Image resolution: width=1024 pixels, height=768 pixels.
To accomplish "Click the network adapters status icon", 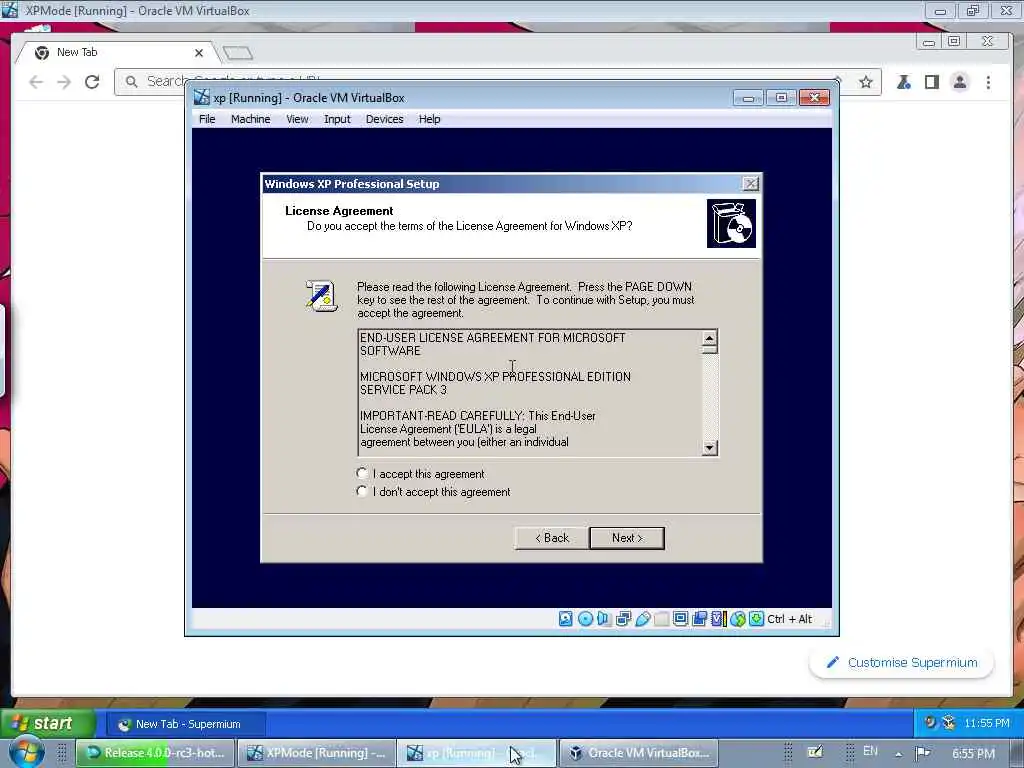I will click(x=623, y=618).
